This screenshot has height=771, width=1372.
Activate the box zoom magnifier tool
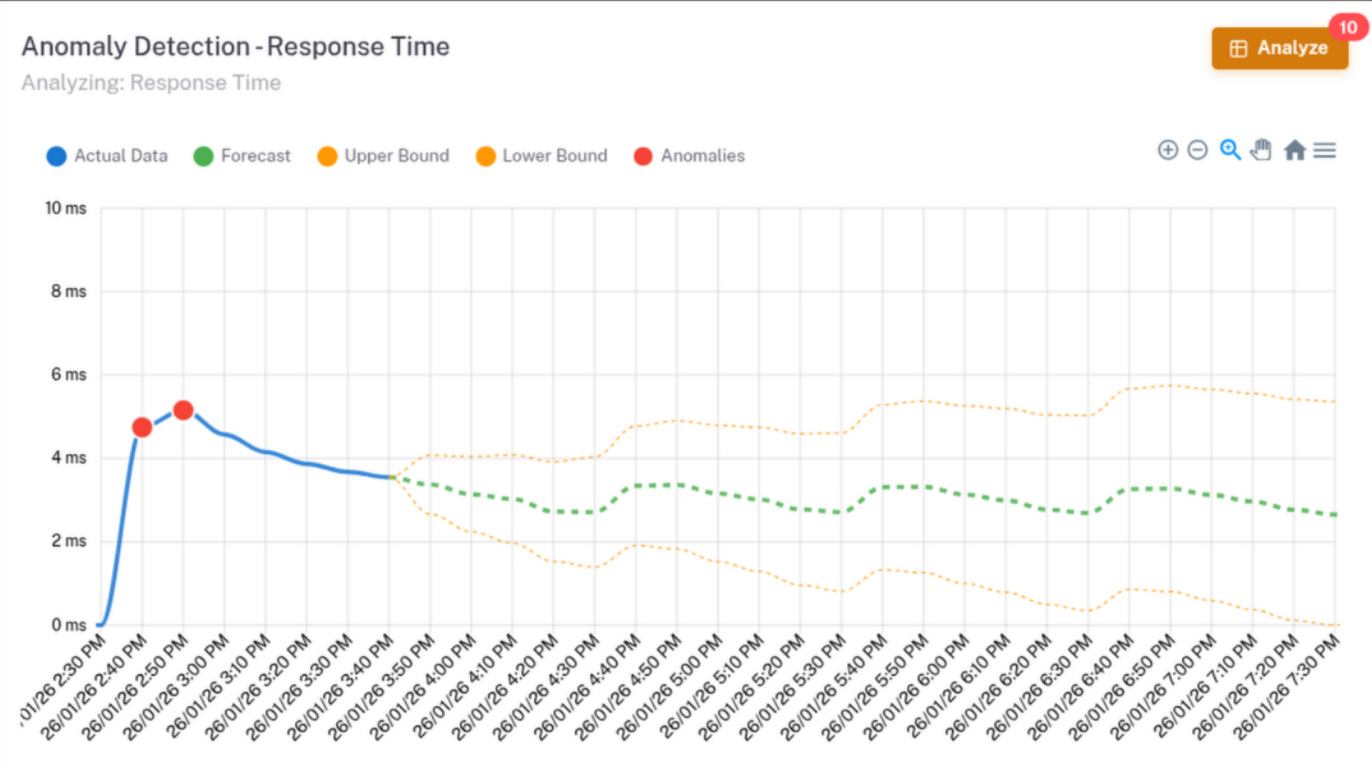click(x=1230, y=149)
